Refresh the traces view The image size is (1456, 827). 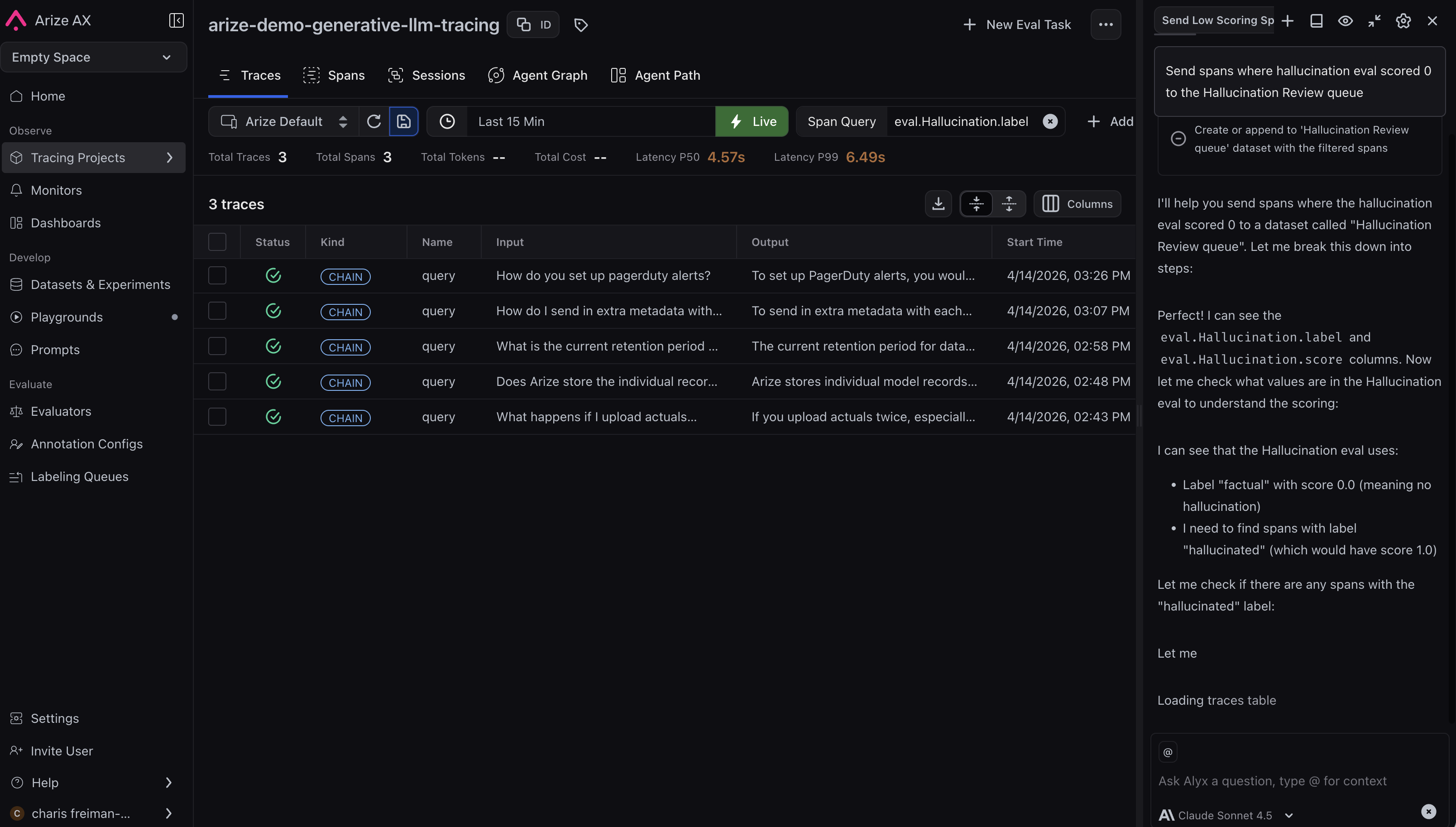coord(374,121)
